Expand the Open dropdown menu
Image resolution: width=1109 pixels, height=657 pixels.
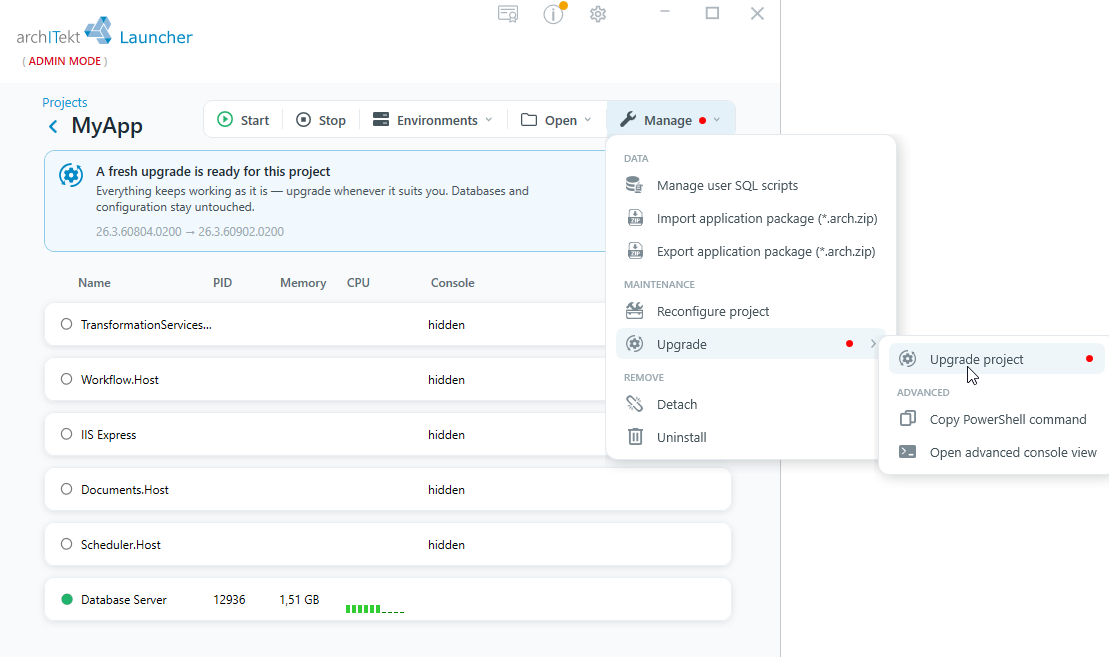556,120
